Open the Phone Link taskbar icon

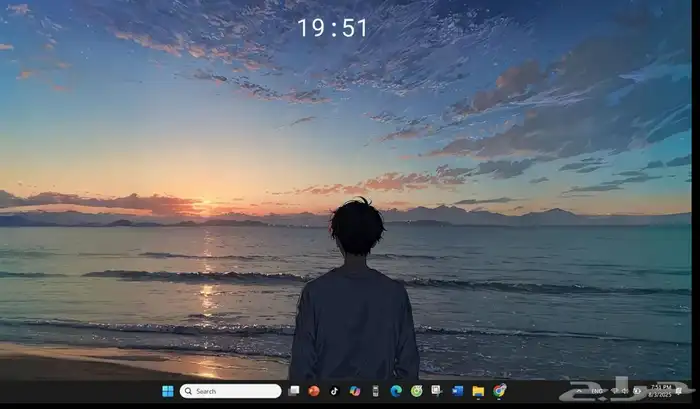click(x=375, y=391)
